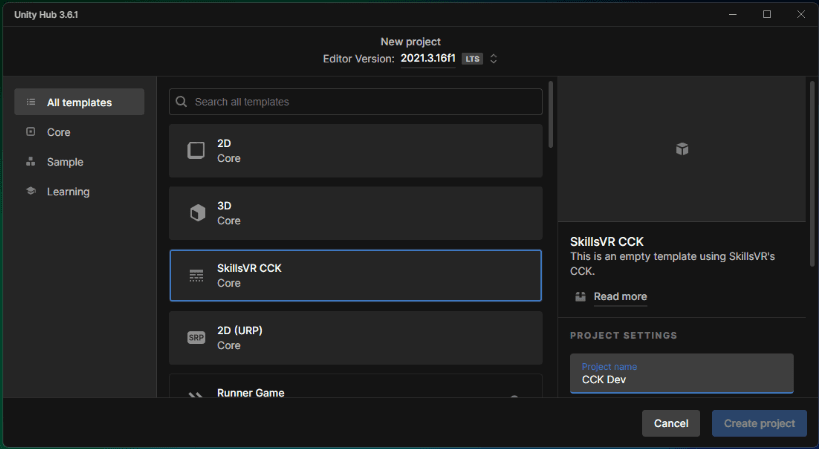Click the project details panel scrollbar

tap(812, 174)
